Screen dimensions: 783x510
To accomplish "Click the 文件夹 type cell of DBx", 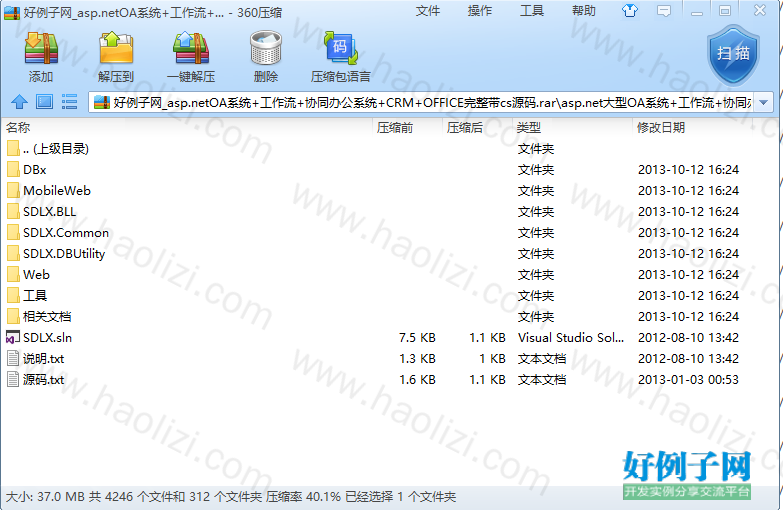I will (536, 169).
